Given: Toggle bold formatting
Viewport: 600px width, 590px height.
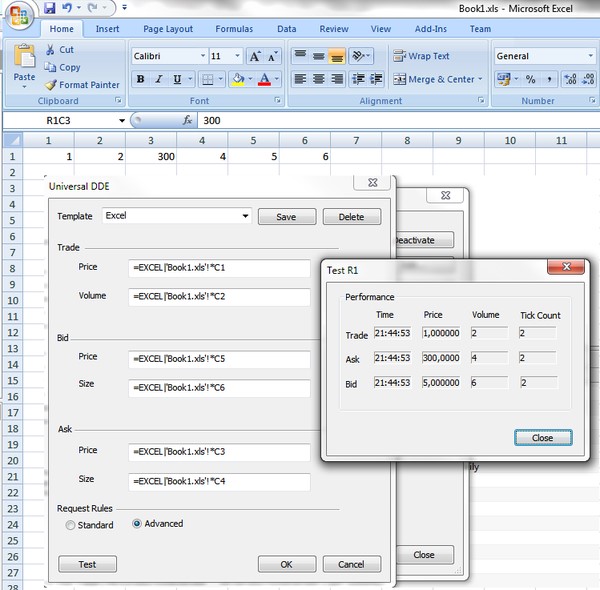Looking at the screenshot, I should pos(140,79).
